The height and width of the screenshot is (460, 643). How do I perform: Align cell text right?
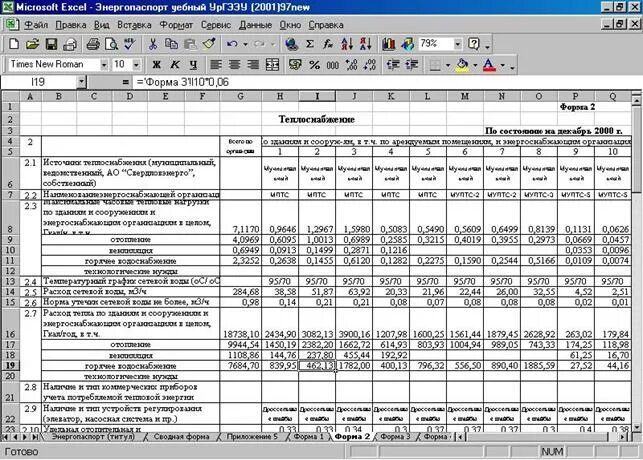point(253,65)
